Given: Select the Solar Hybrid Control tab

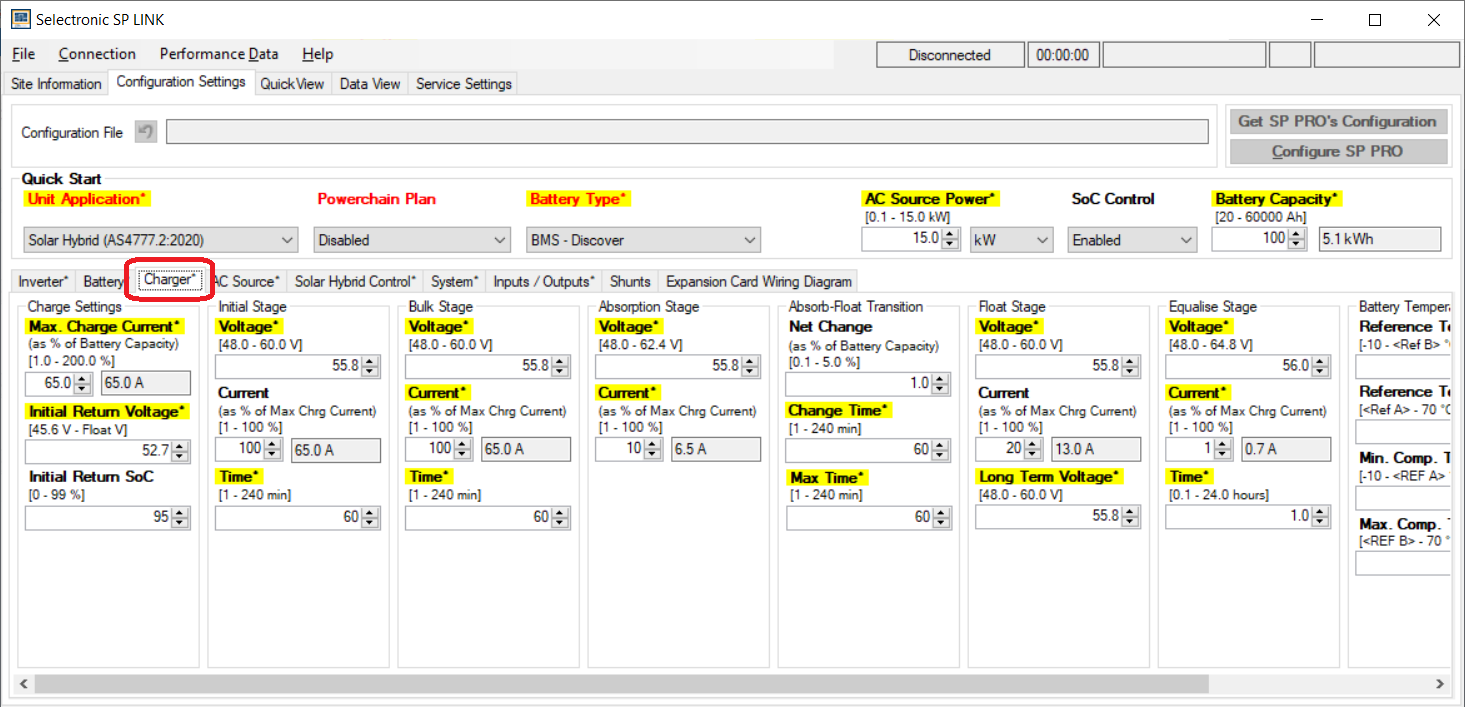Looking at the screenshot, I should point(355,282).
